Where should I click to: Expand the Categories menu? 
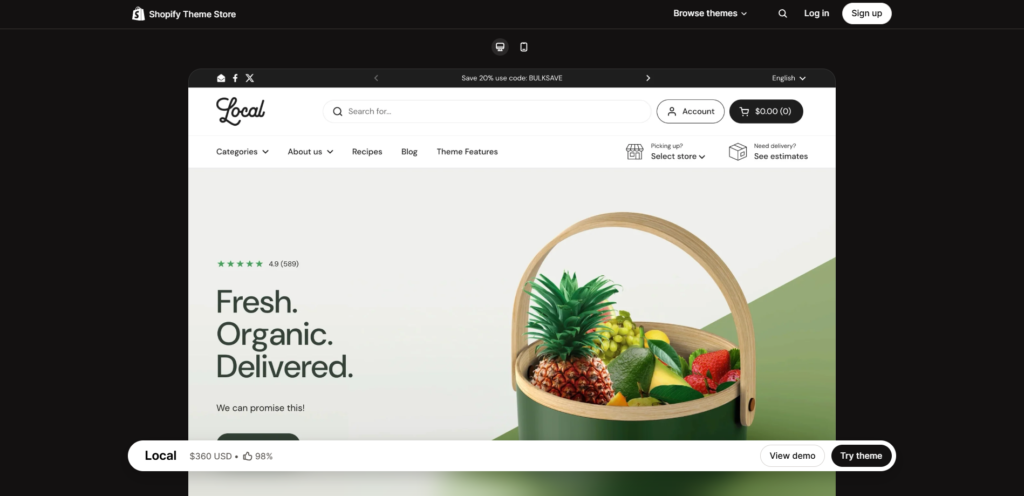coord(242,152)
